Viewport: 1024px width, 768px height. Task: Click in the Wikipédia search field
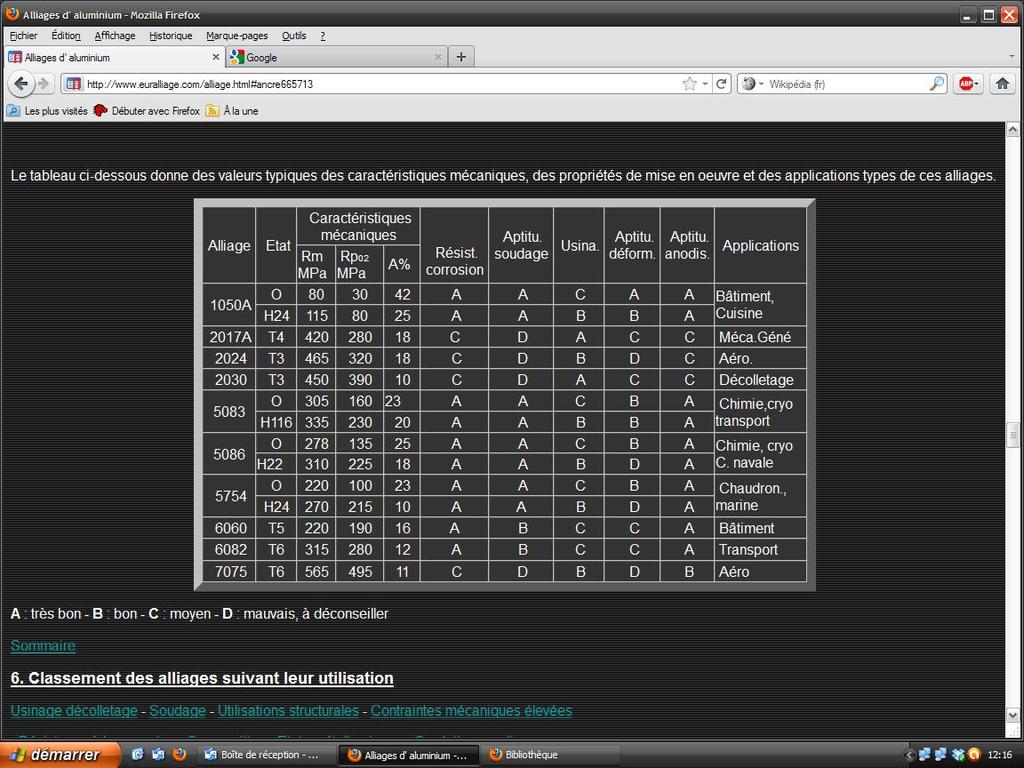coord(845,84)
